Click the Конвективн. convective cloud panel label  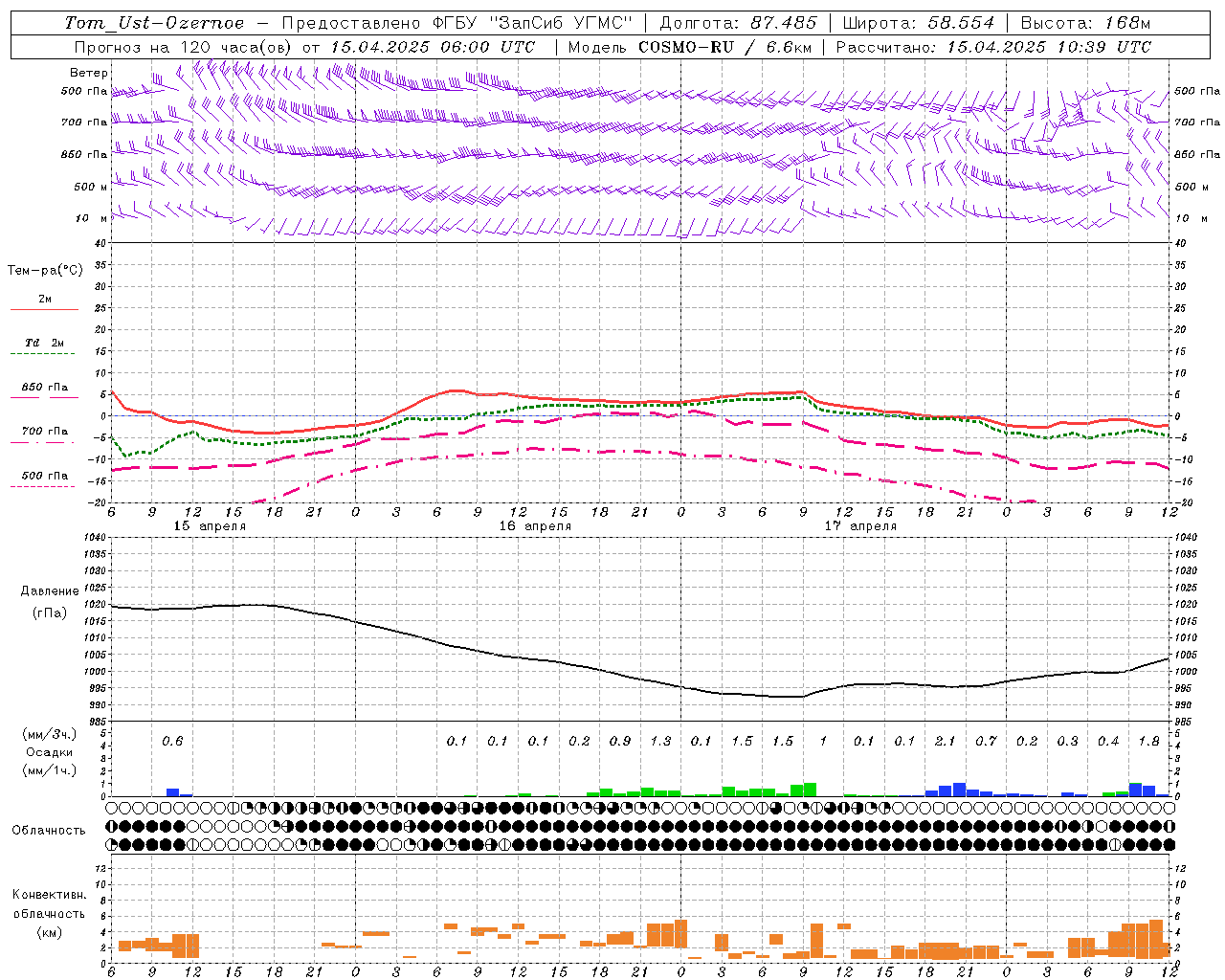point(49,895)
